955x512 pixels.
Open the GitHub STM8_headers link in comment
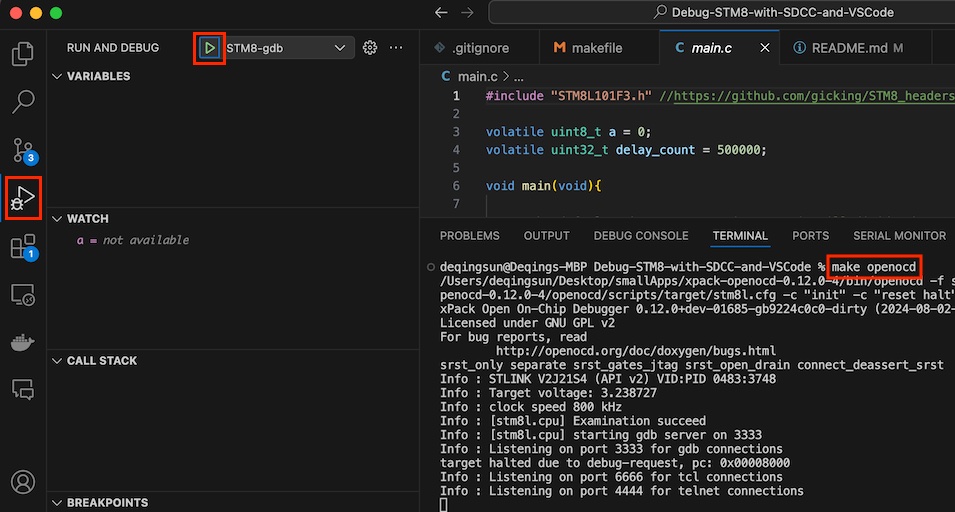pos(814,96)
